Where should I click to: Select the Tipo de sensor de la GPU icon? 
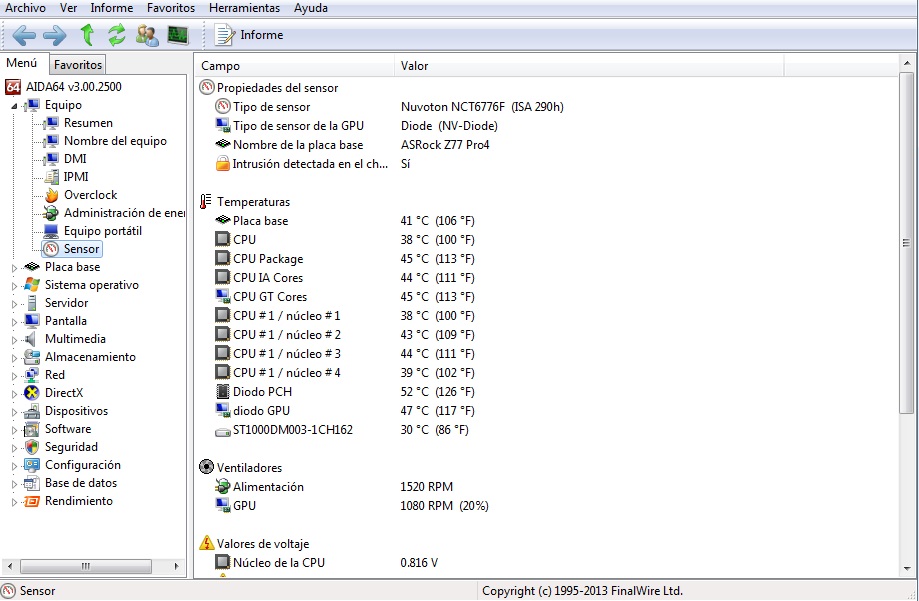223,125
